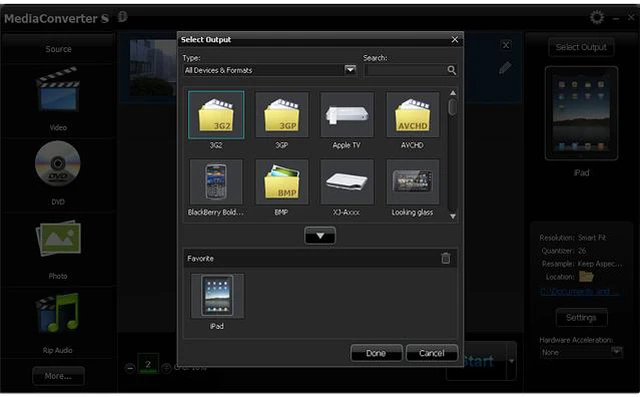Screen dimensions: 640x397
Task: Click scrollbar up arrow in format list
Action: (x=453, y=93)
